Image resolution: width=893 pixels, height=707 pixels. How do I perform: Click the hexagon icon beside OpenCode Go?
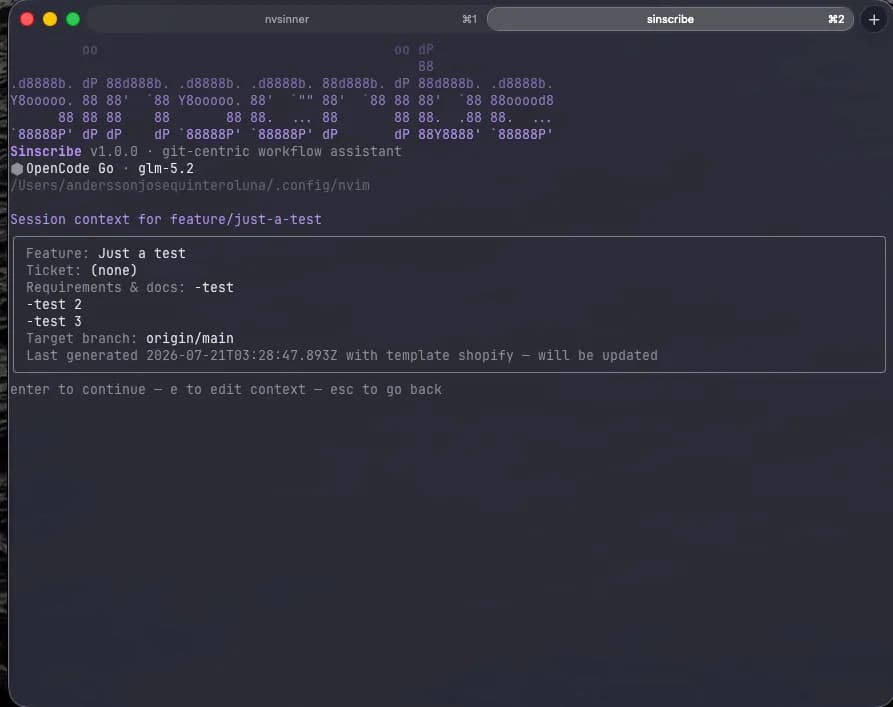click(17, 169)
